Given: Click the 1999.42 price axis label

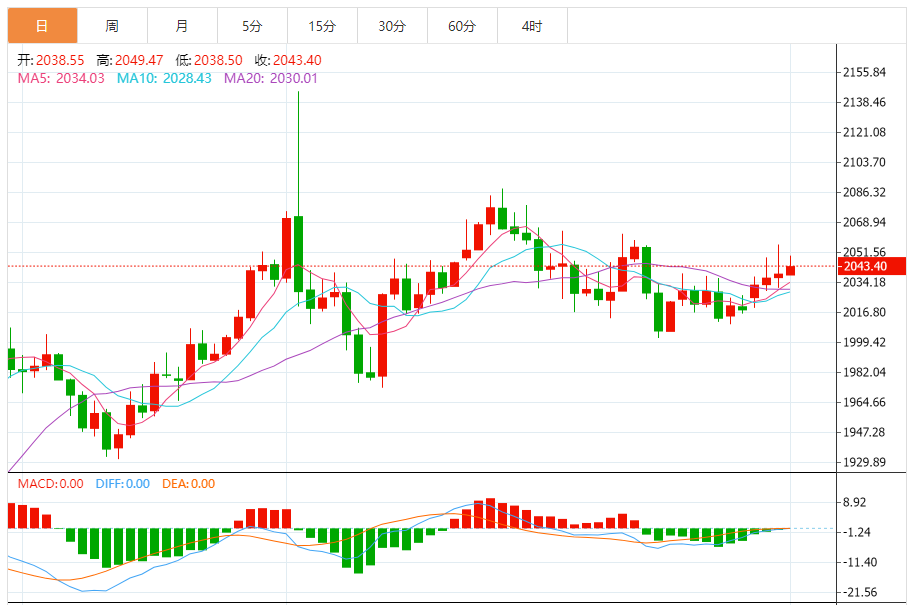Looking at the screenshot, I should tap(864, 342).
